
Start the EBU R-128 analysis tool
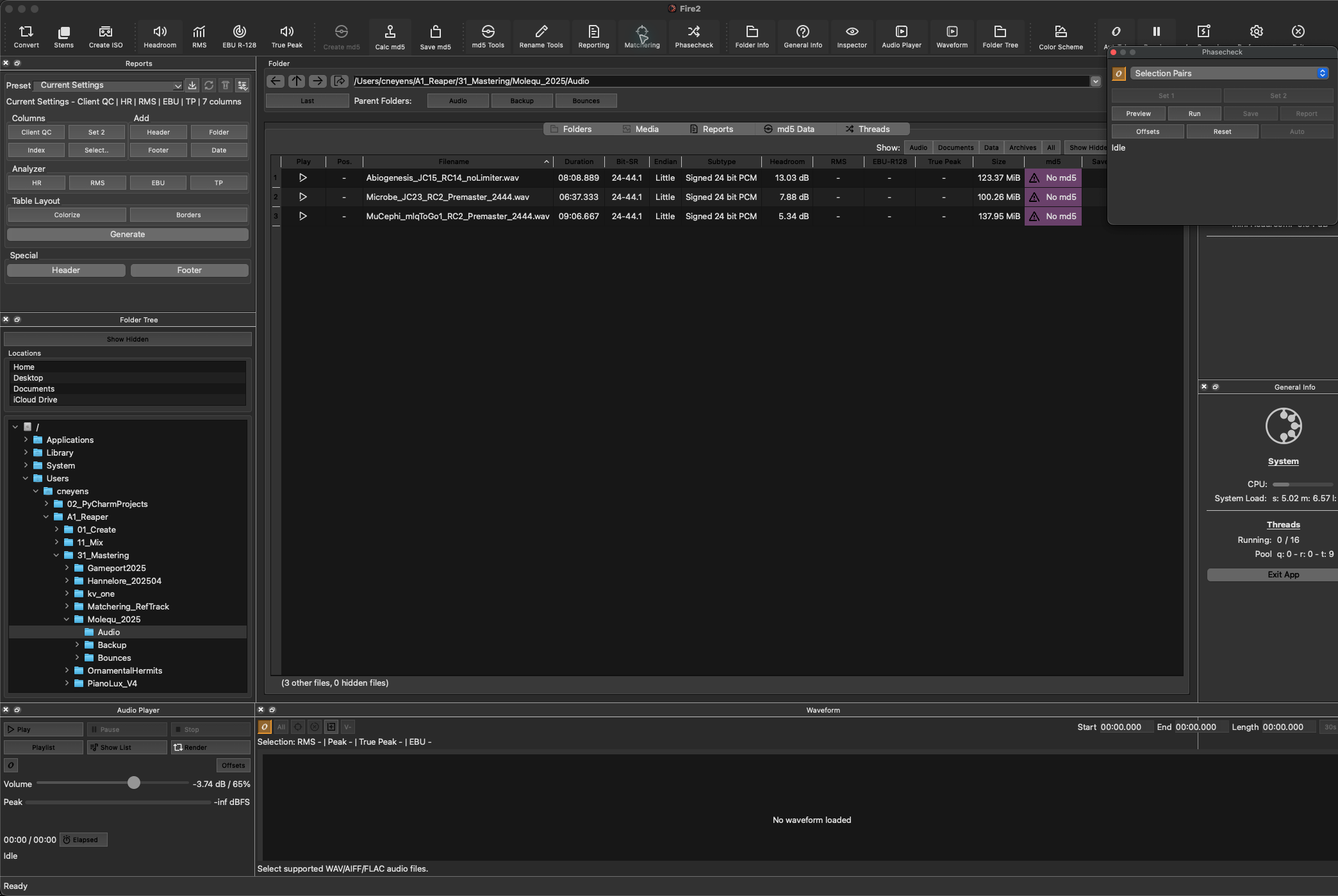pos(239,37)
